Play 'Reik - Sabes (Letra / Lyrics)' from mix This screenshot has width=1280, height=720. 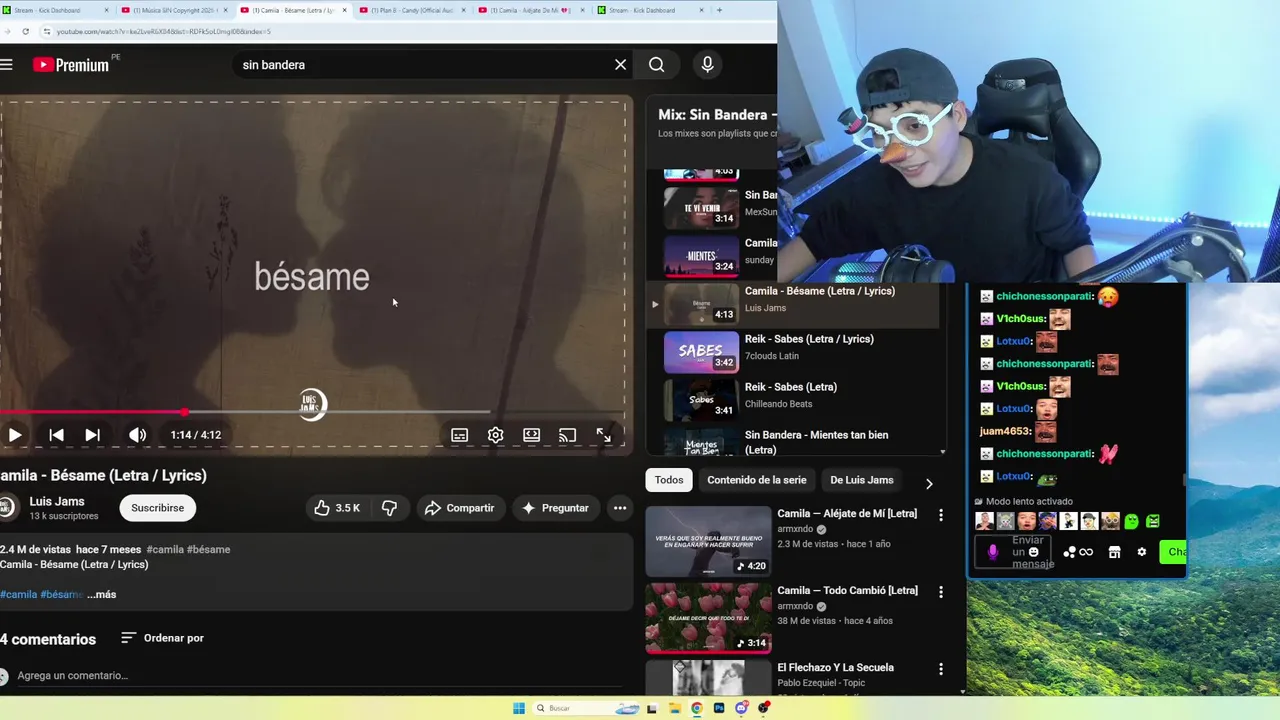(795, 351)
